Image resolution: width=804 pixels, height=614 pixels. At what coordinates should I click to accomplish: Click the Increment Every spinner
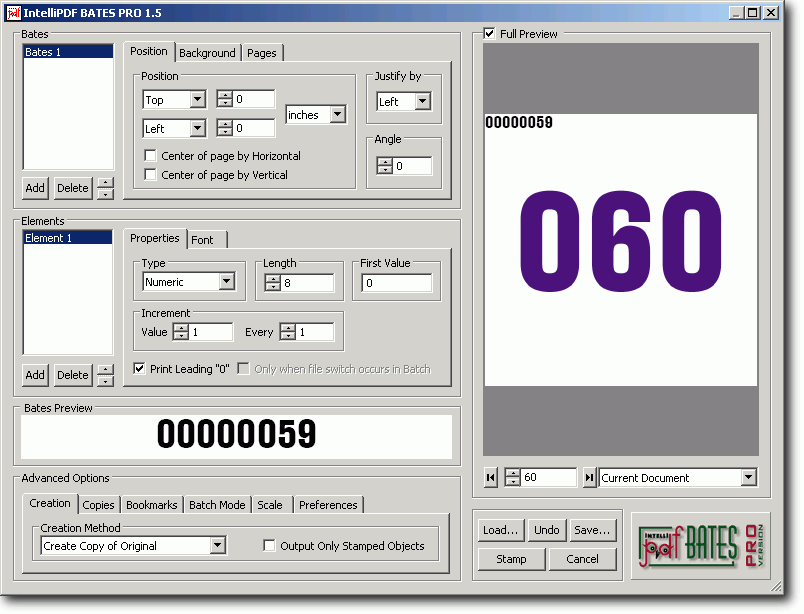pos(288,332)
